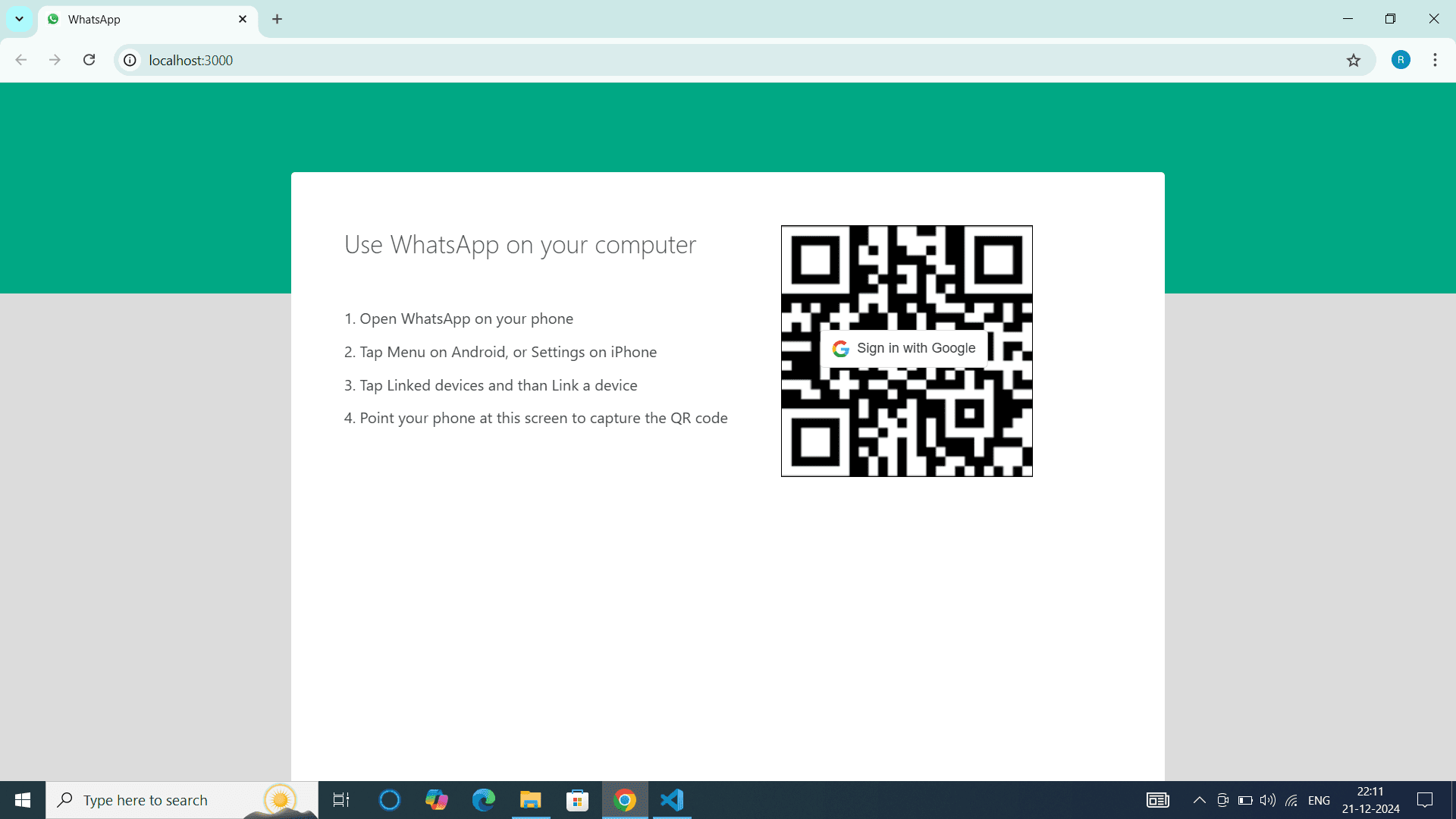Bookmark this page with the star icon
Image resolution: width=1456 pixels, height=819 pixels.
[1354, 60]
